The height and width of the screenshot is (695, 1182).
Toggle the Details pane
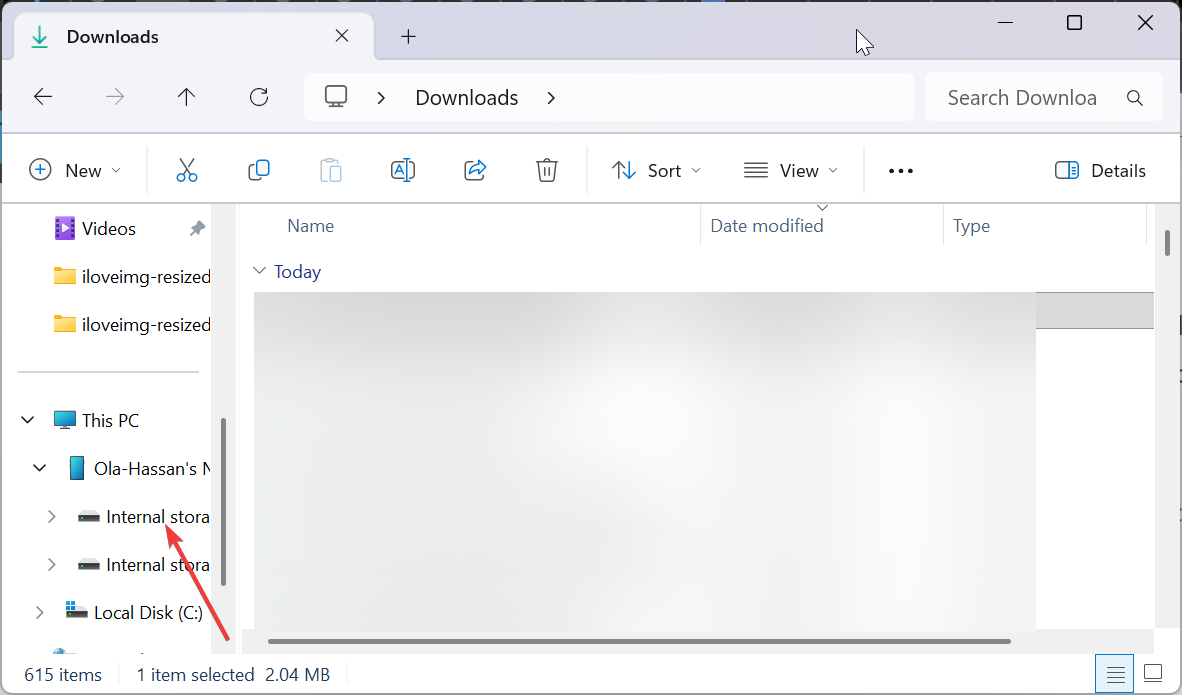click(x=1100, y=170)
